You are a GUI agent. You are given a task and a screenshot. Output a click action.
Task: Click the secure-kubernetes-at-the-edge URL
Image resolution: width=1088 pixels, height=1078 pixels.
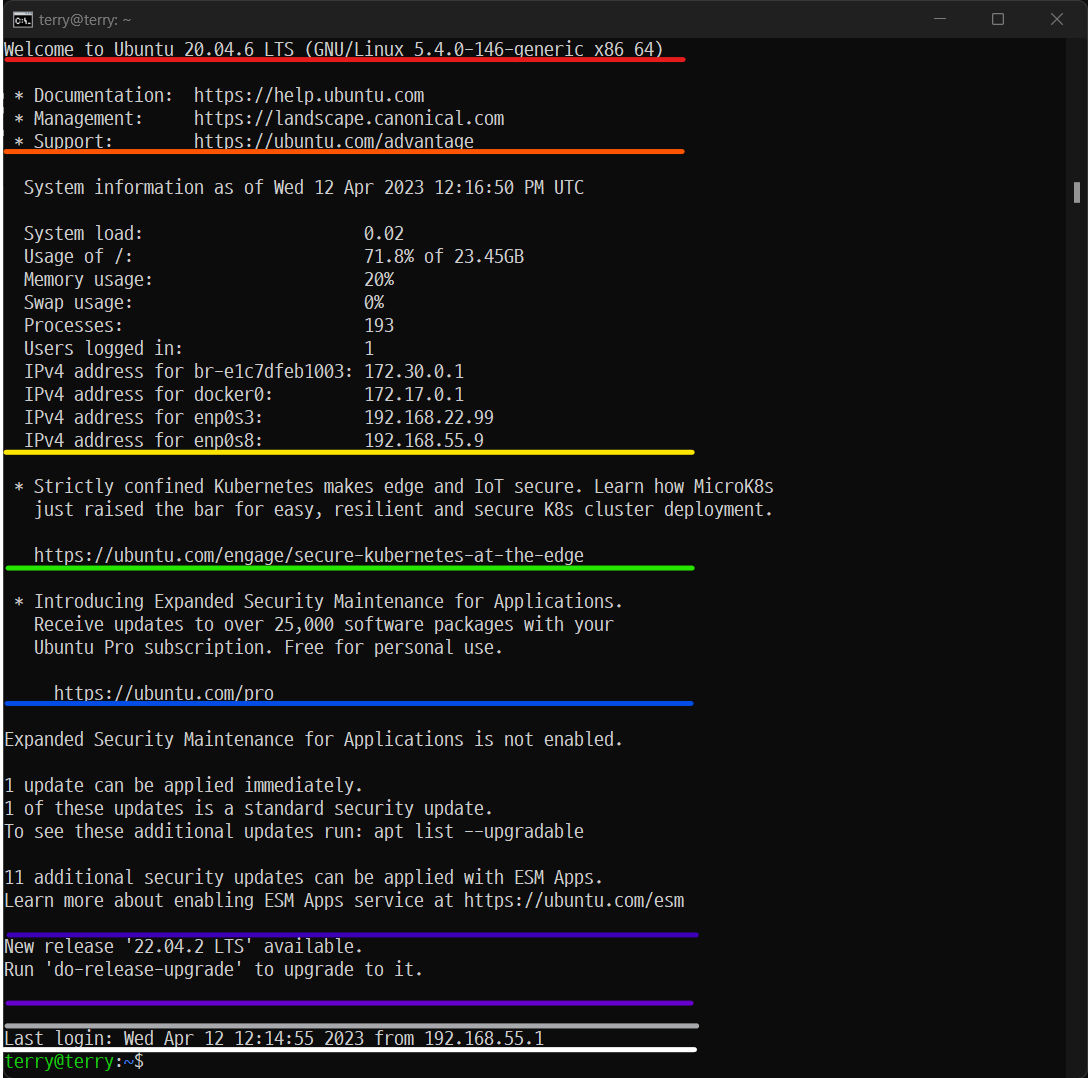coord(309,555)
